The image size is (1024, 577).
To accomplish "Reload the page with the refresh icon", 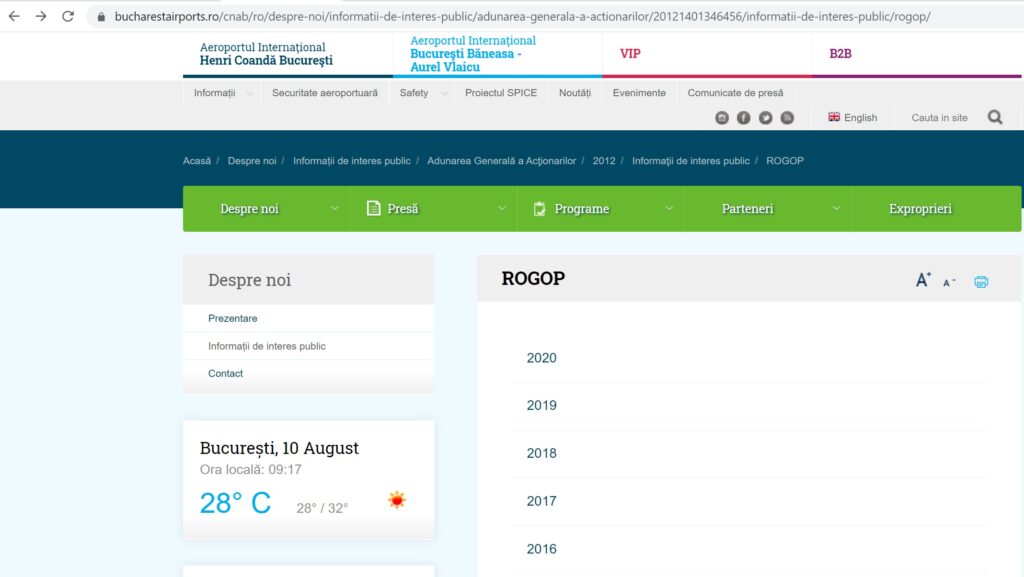I will pos(68,16).
